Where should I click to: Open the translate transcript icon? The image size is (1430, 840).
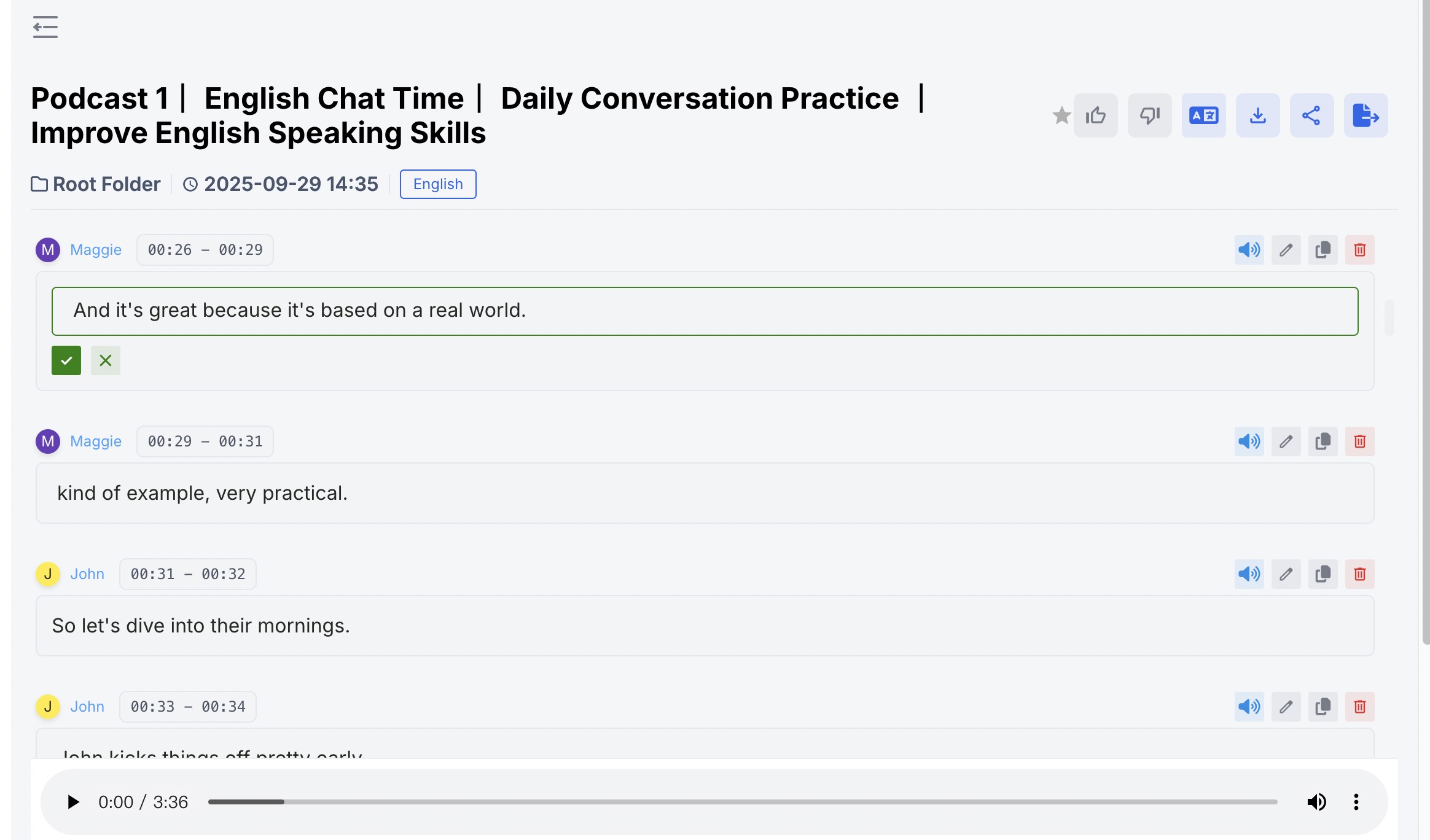pyautogui.click(x=1203, y=115)
